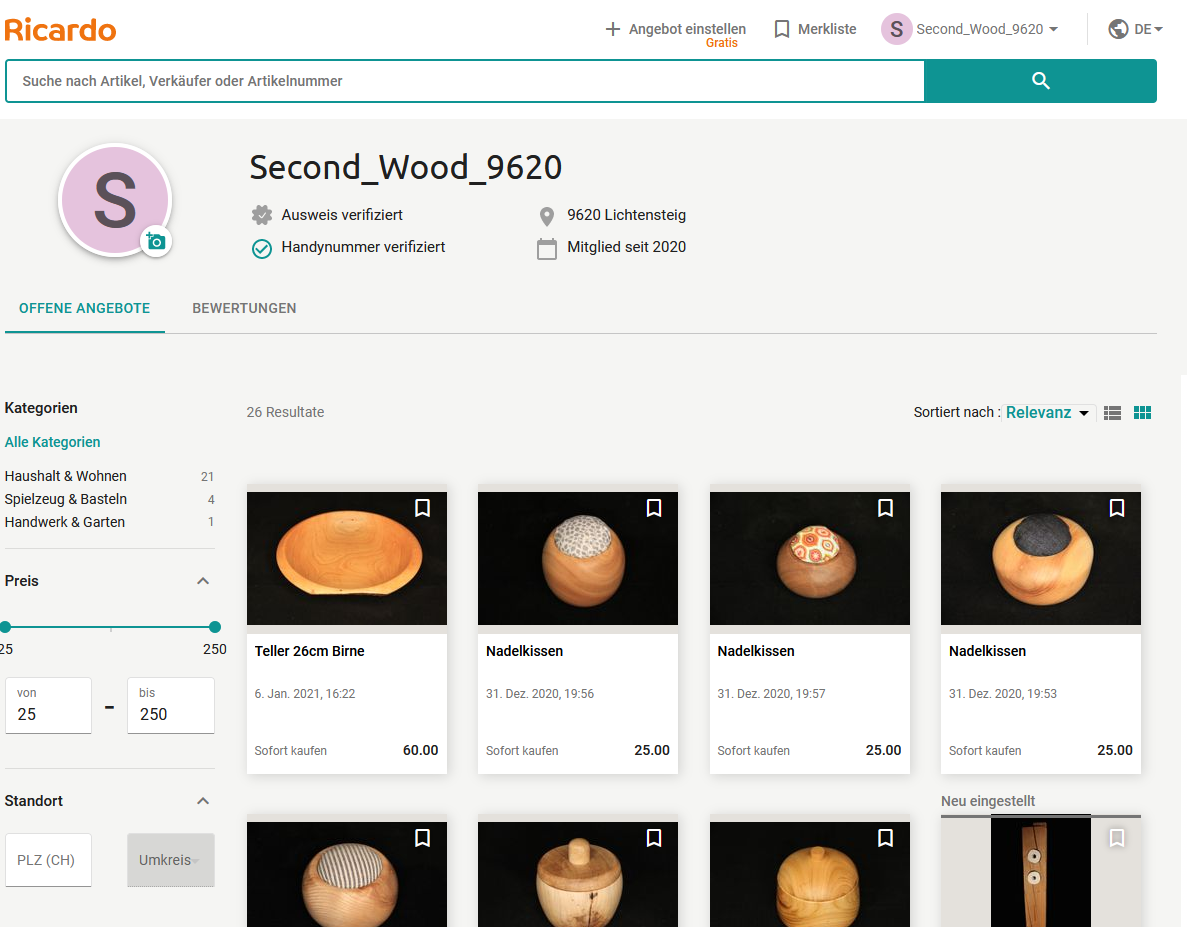
Task: Select the OFFENE ANGEBOTE tab
Action: click(84, 308)
